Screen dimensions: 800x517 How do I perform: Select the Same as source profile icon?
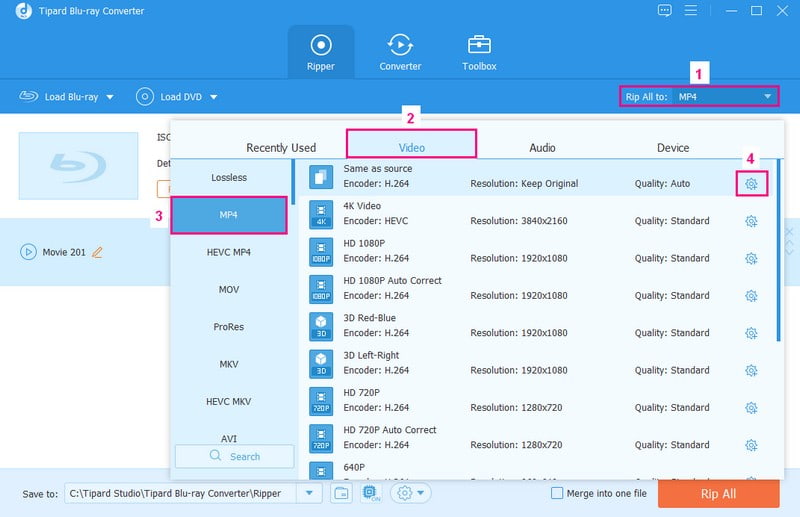click(x=321, y=177)
